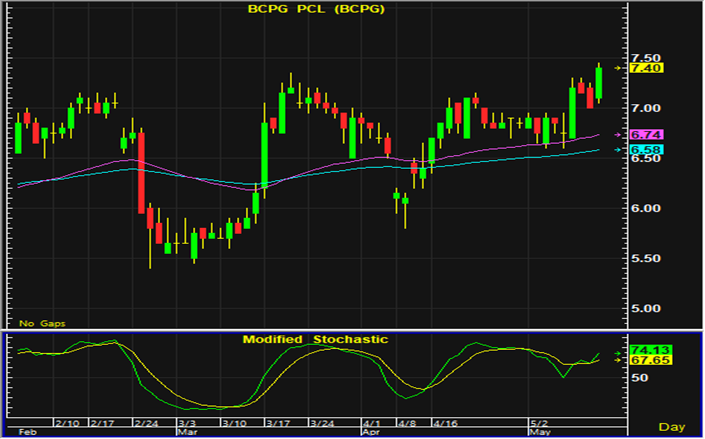Click the last green candlestick near 7.40
The width and height of the screenshot is (705, 439).
598,83
